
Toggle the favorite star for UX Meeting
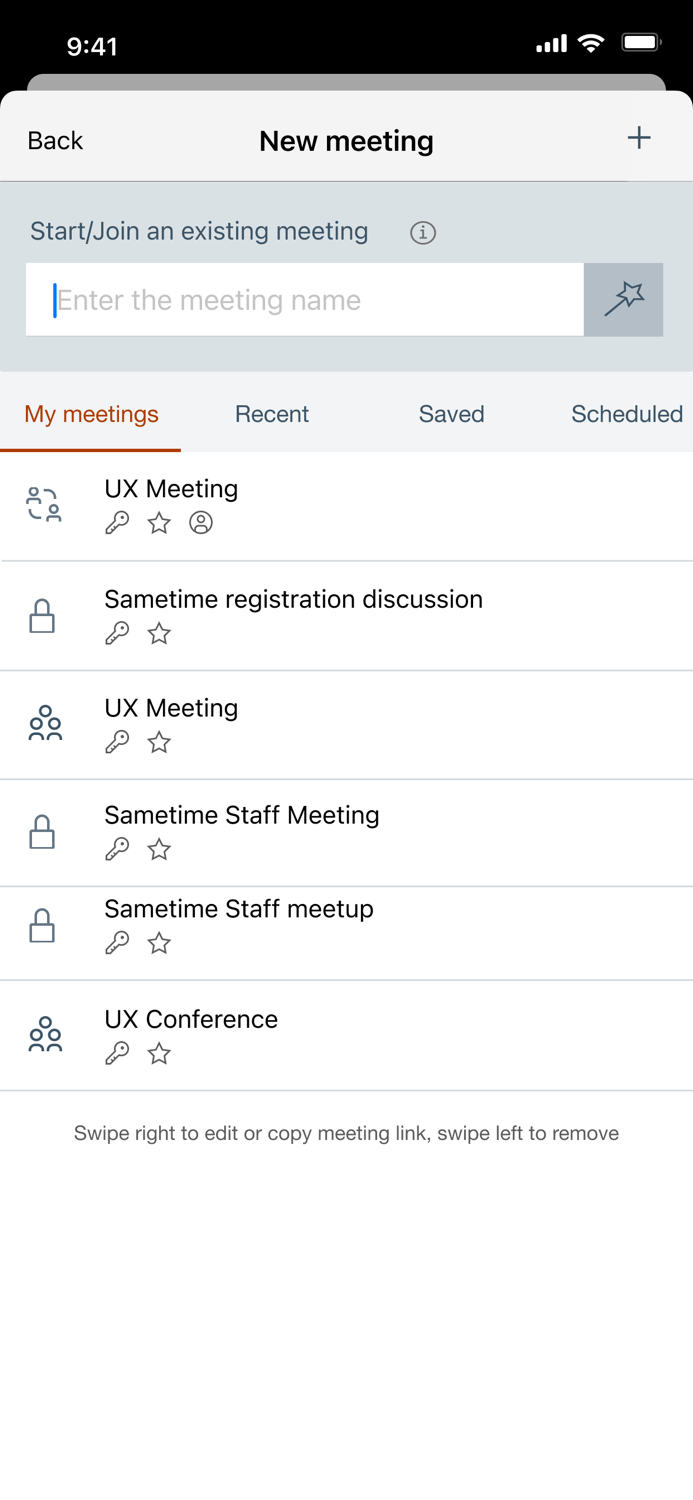[158, 522]
